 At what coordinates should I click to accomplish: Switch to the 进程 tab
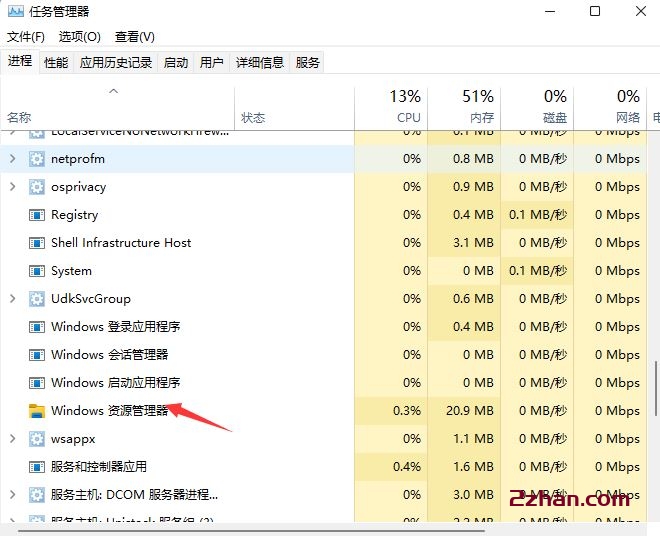(x=20, y=61)
